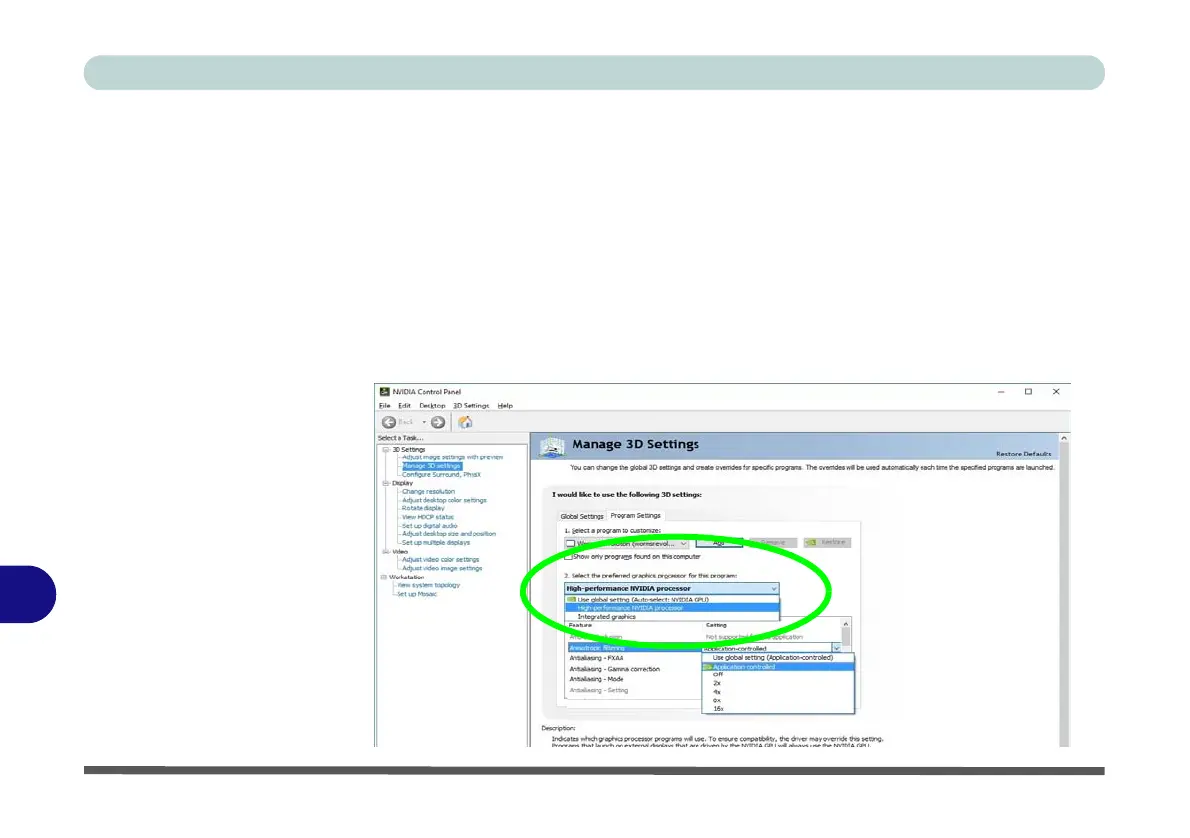The height and width of the screenshot is (838, 1190).
Task: Select Adjust video color settings
Action: (x=440, y=559)
